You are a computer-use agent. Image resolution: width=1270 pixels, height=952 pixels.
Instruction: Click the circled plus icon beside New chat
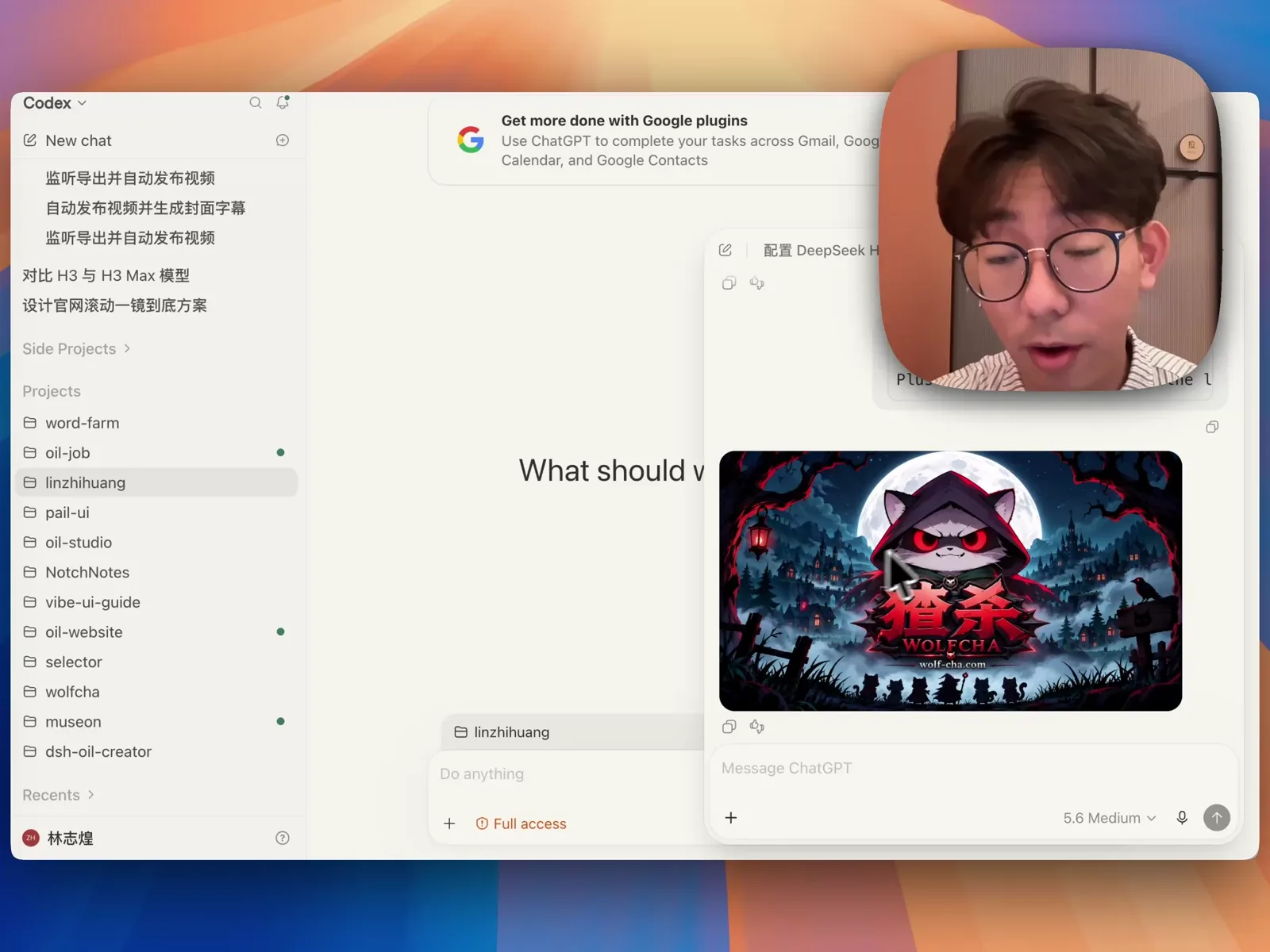(283, 140)
